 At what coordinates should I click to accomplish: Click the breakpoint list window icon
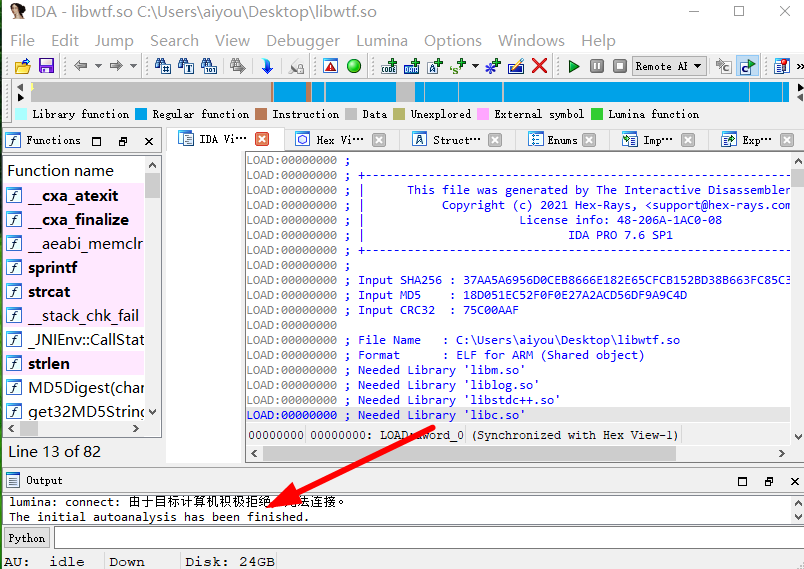tap(782, 66)
